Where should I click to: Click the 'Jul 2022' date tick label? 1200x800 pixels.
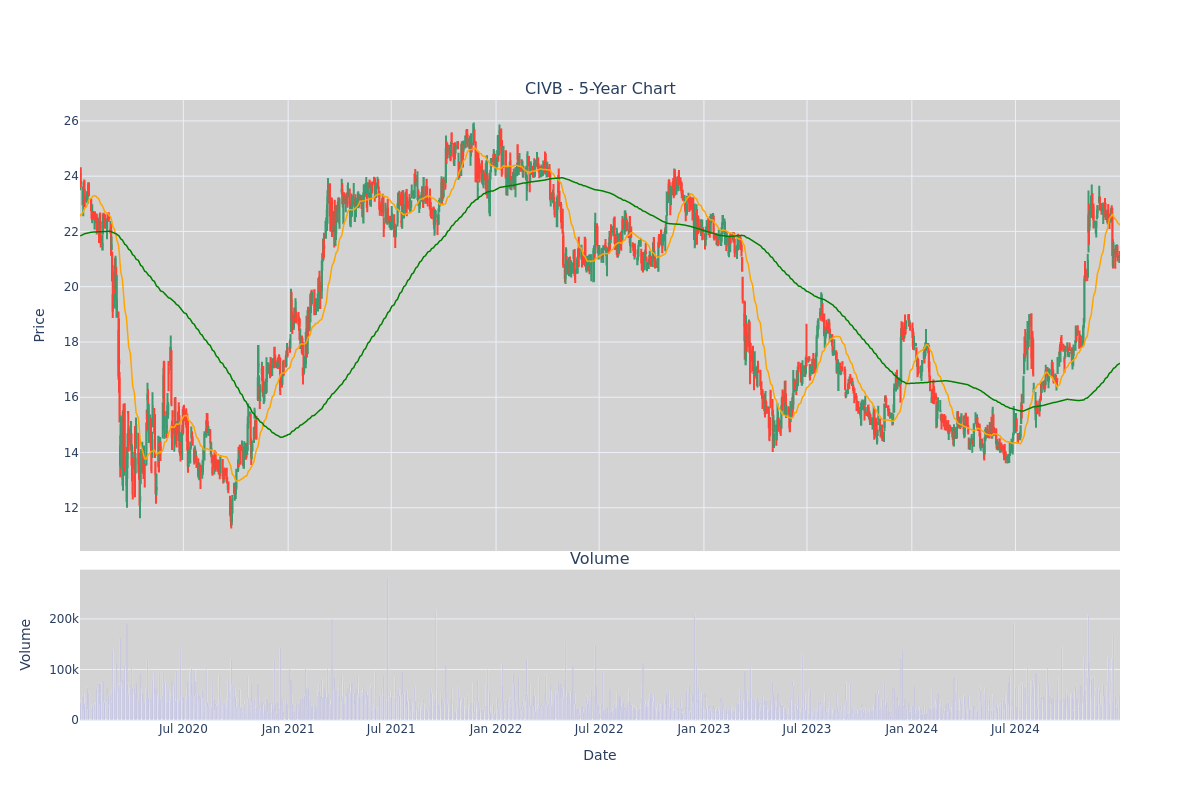[599, 729]
